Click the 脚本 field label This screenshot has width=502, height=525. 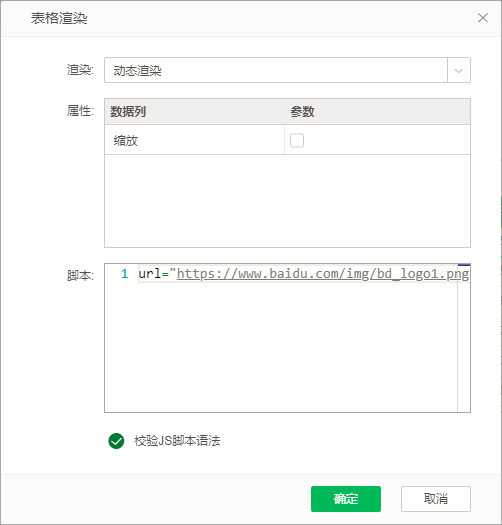[80, 275]
